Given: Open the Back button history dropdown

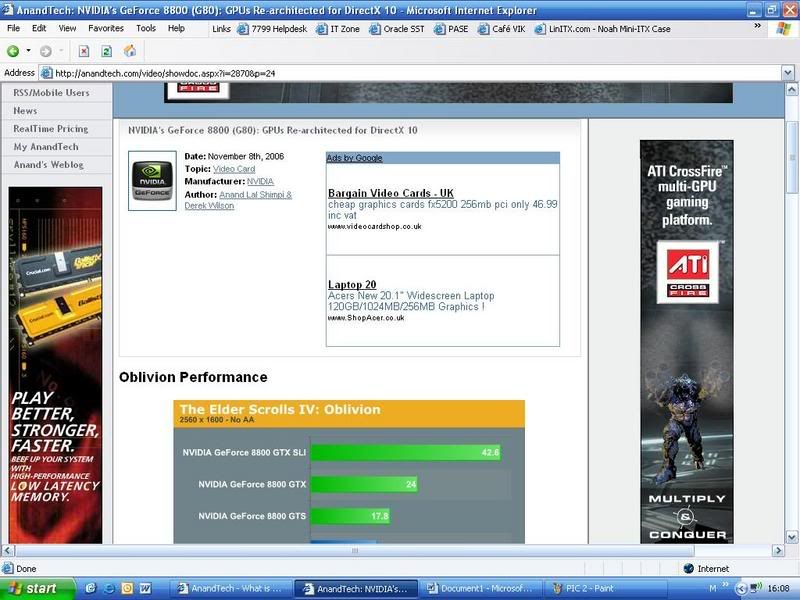Looking at the screenshot, I should 29,51.
